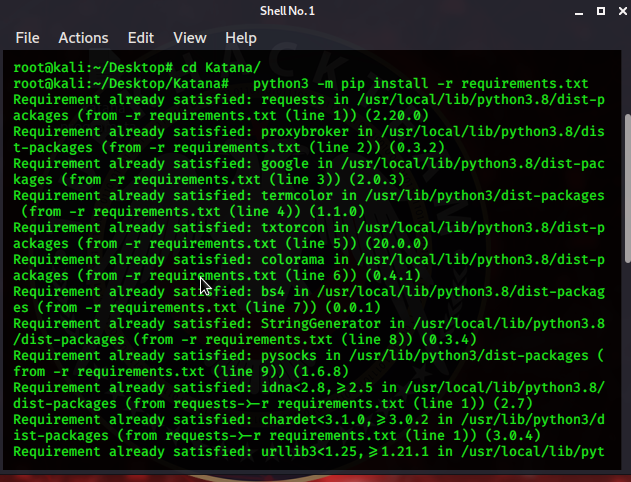Open the Help menu
The height and width of the screenshot is (482, 631).
pyautogui.click(x=241, y=38)
